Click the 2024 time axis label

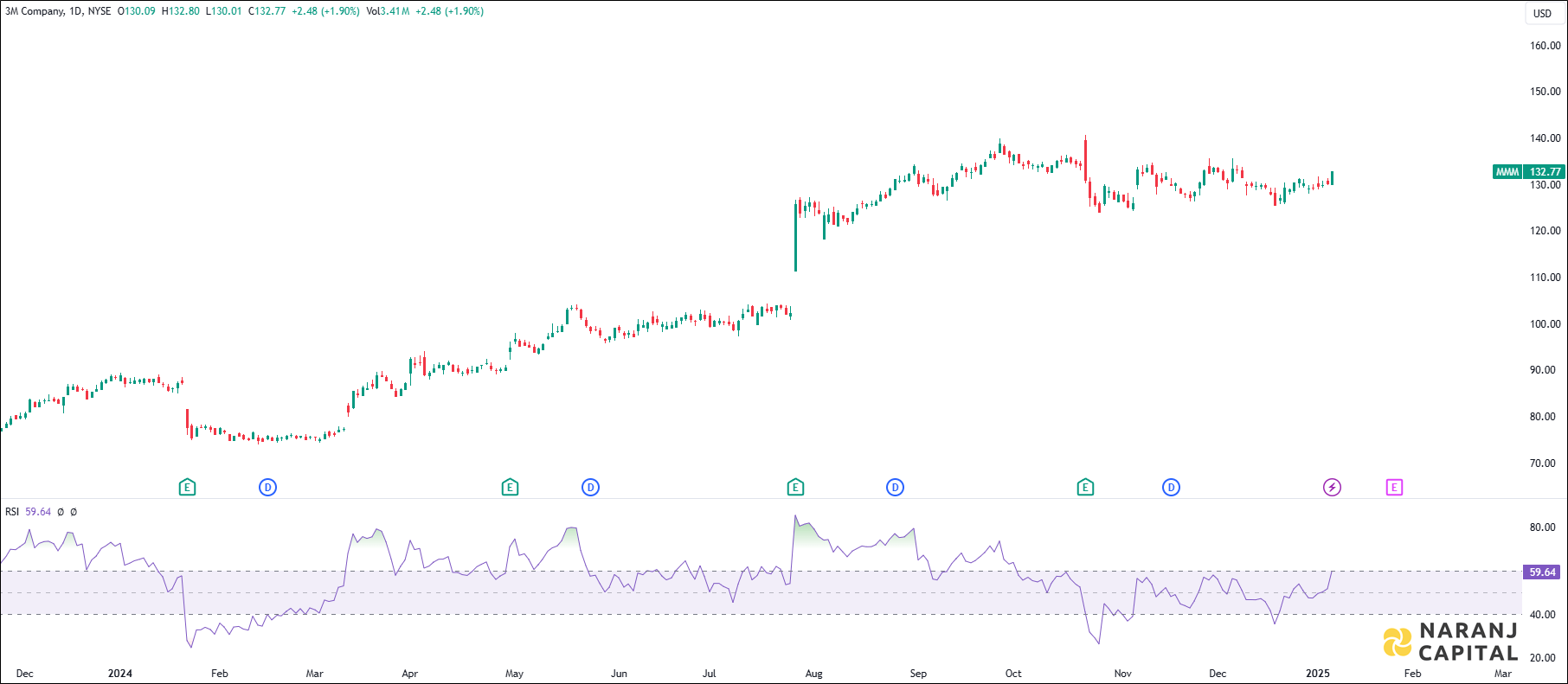(x=120, y=674)
